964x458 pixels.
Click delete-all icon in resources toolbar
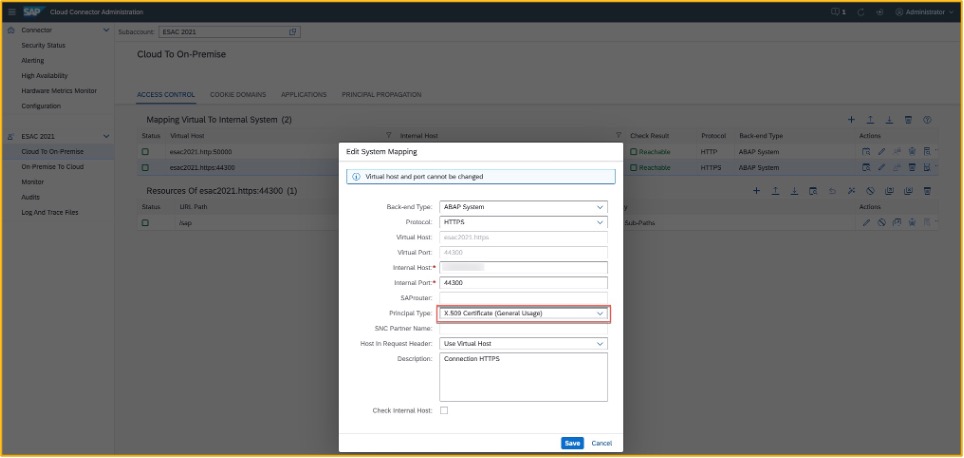coord(928,191)
